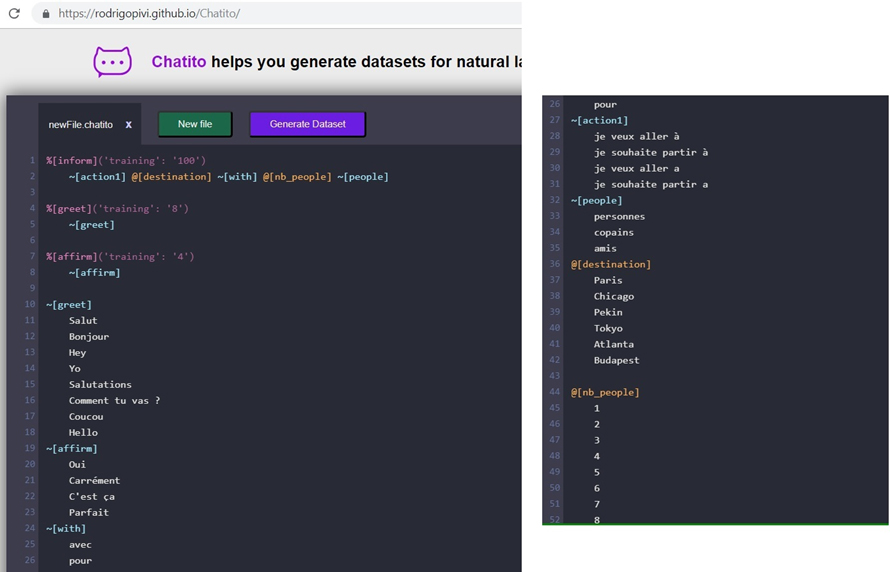Click the 'je souhaite partir à' line
This screenshot has width=890, height=572.
[650, 152]
